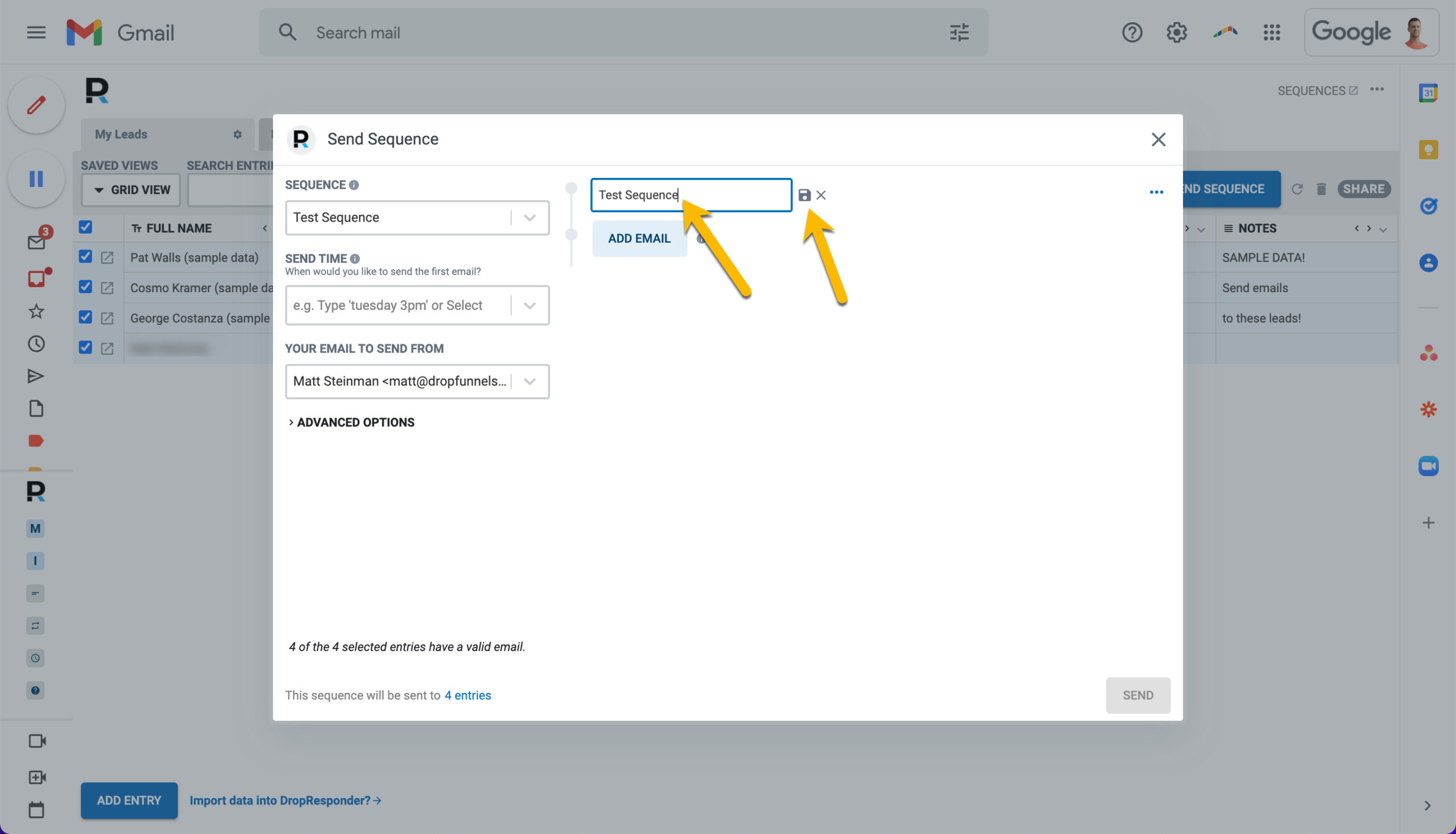Open the 4 entries link
Image resolution: width=1456 pixels, height=834 pixels.
(468, 695)
